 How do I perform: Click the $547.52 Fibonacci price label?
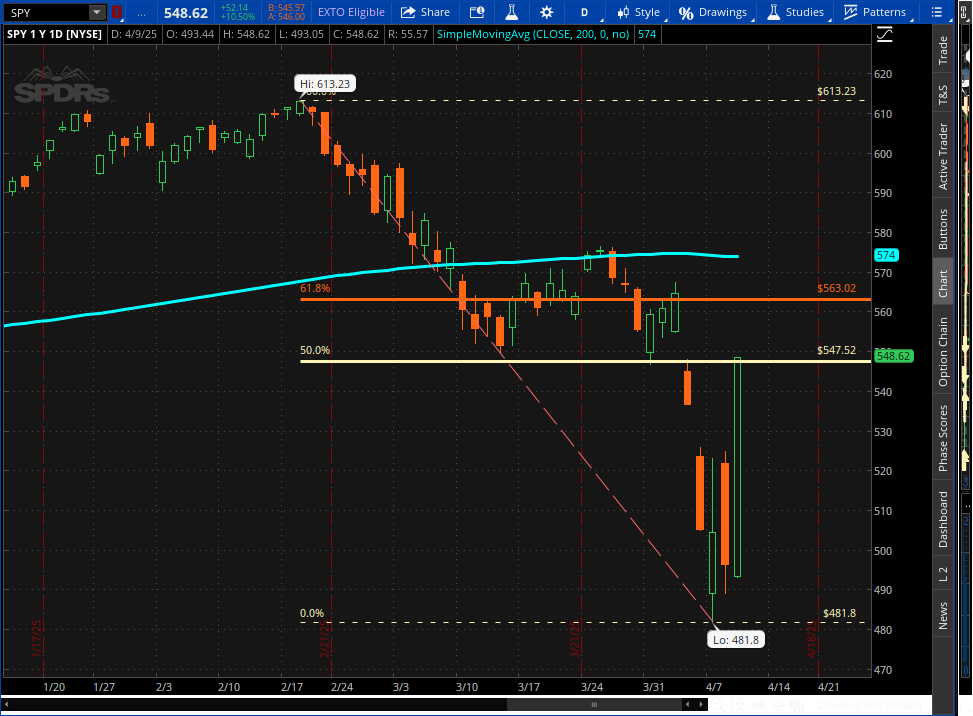(836, 351)
